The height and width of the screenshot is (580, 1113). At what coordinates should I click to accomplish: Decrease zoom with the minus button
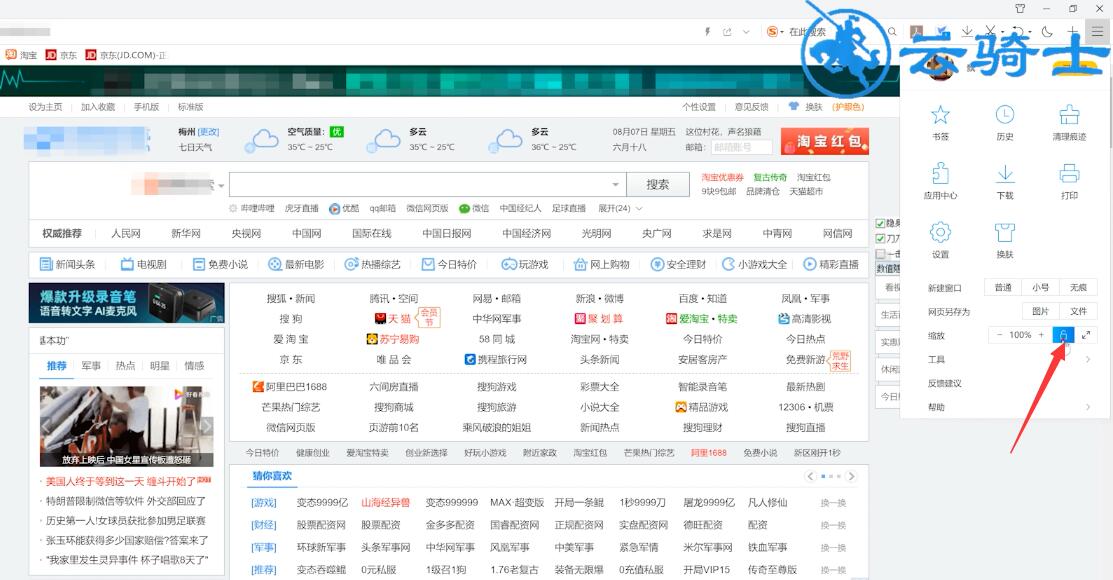(999, 335)
